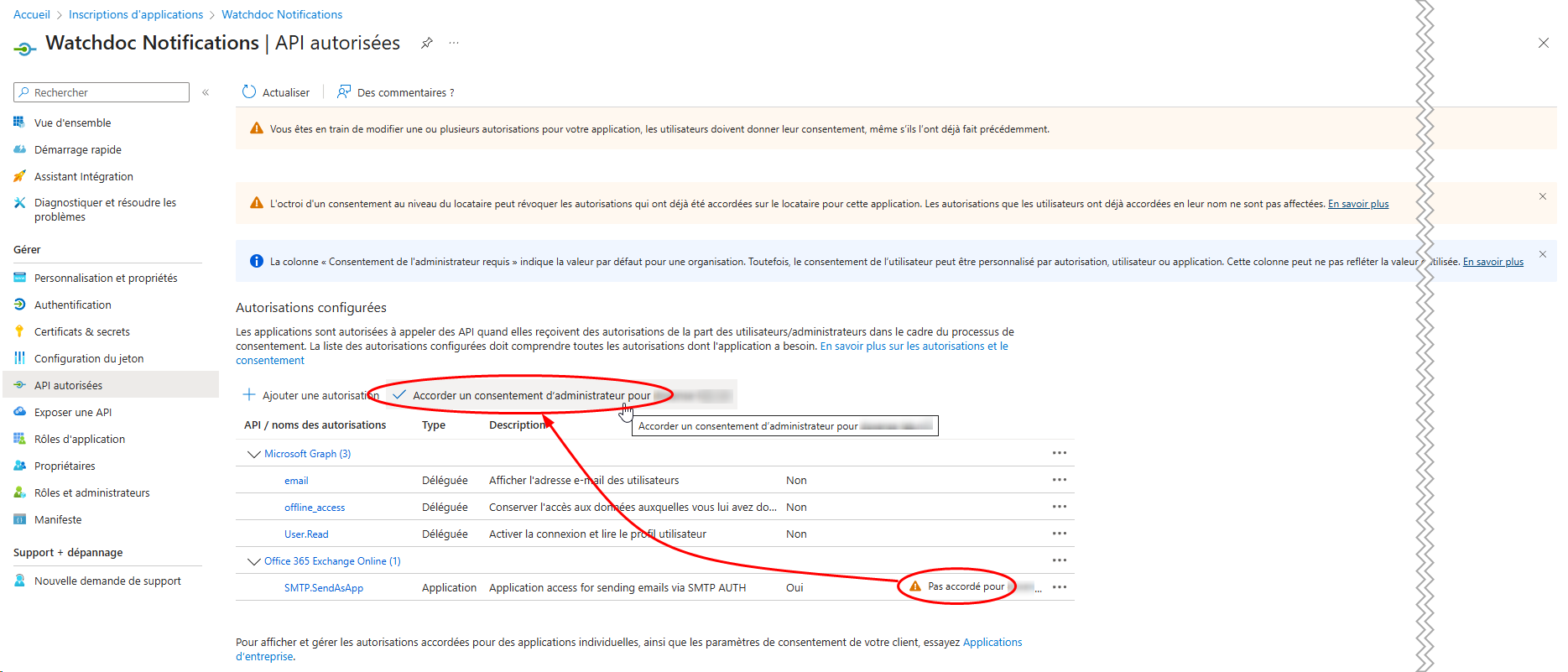Open Nouvelle demande de support

(x=107, y=581)
